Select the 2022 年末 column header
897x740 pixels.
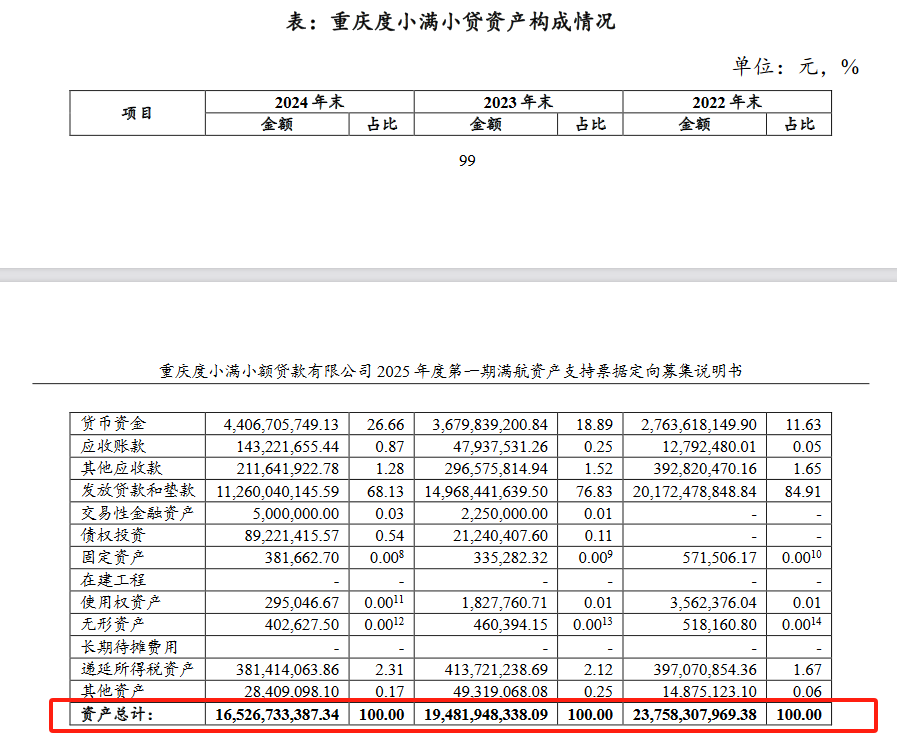click(727, 102)
